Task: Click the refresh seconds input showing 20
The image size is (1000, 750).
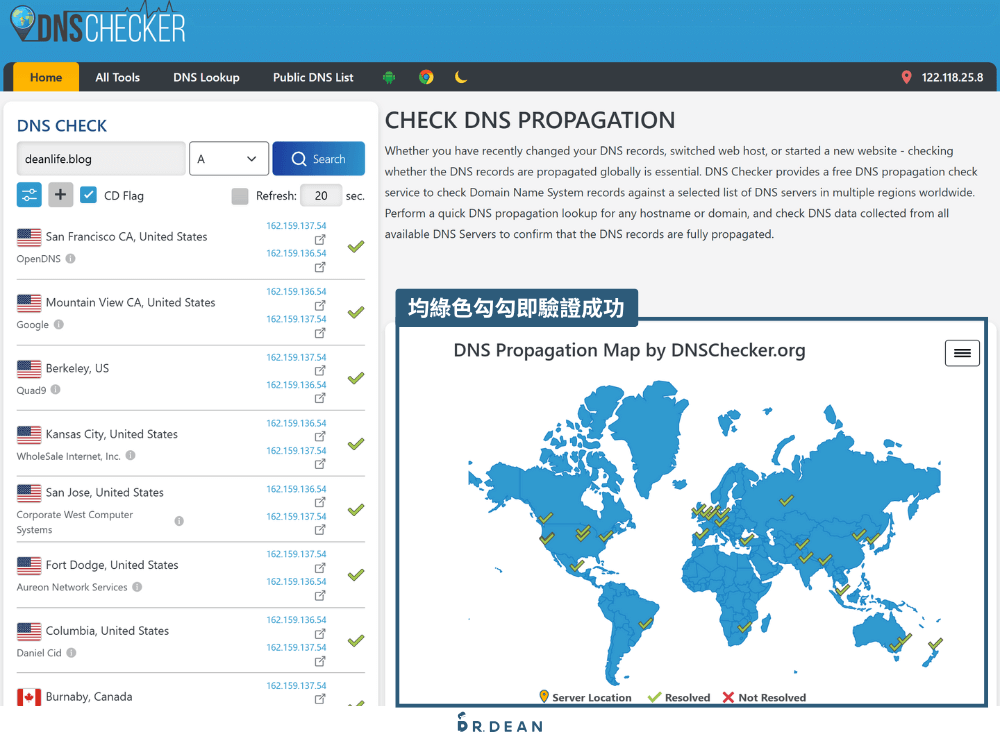Action: [320, 194]
